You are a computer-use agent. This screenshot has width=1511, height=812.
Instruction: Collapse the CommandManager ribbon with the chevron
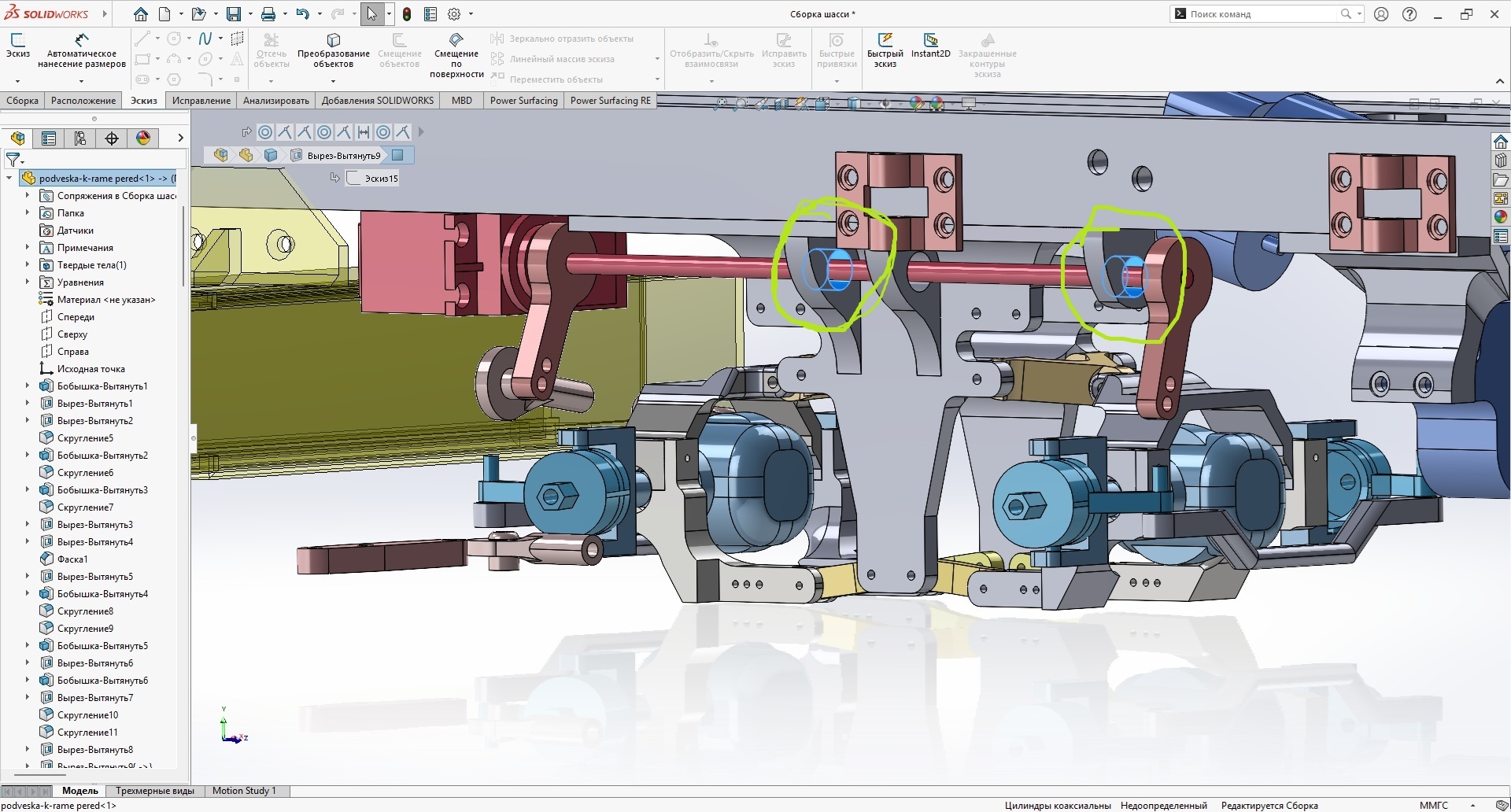[1499, 81]
